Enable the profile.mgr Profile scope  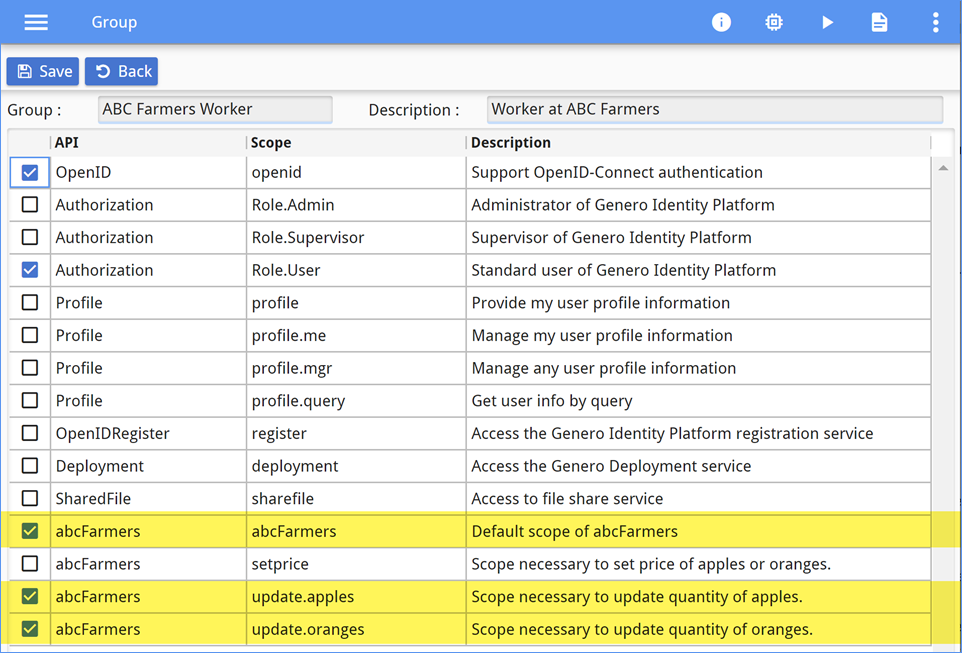coord(29,367)
